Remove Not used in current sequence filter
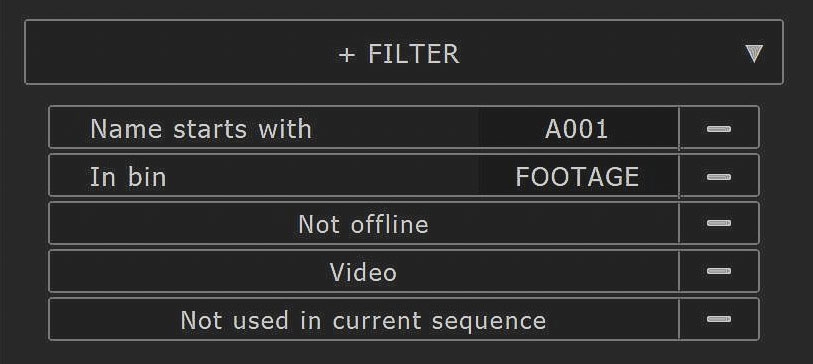Screen dimensions: 813x364 pyautogui.click(x=719, y=319)
